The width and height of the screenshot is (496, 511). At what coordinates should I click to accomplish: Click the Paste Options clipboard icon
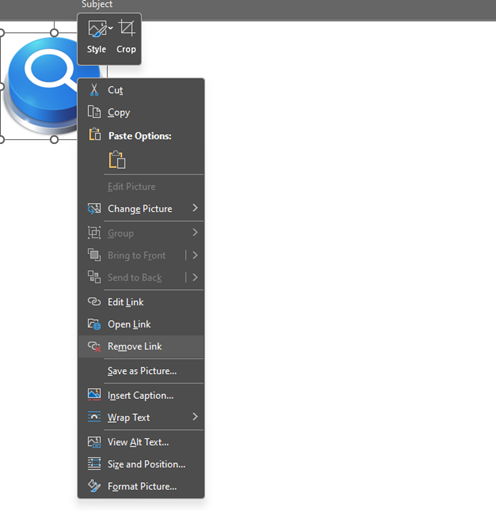(x=95, y=135)
